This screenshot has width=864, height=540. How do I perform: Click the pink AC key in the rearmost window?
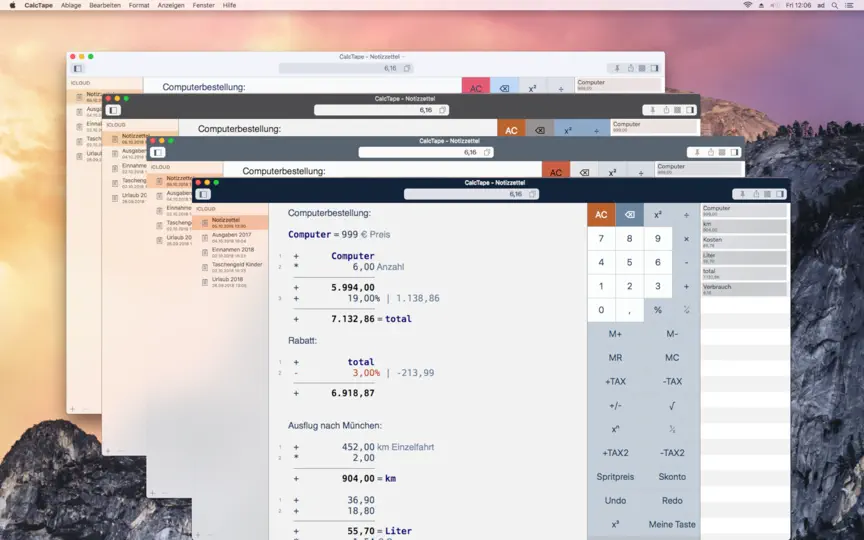476,87
